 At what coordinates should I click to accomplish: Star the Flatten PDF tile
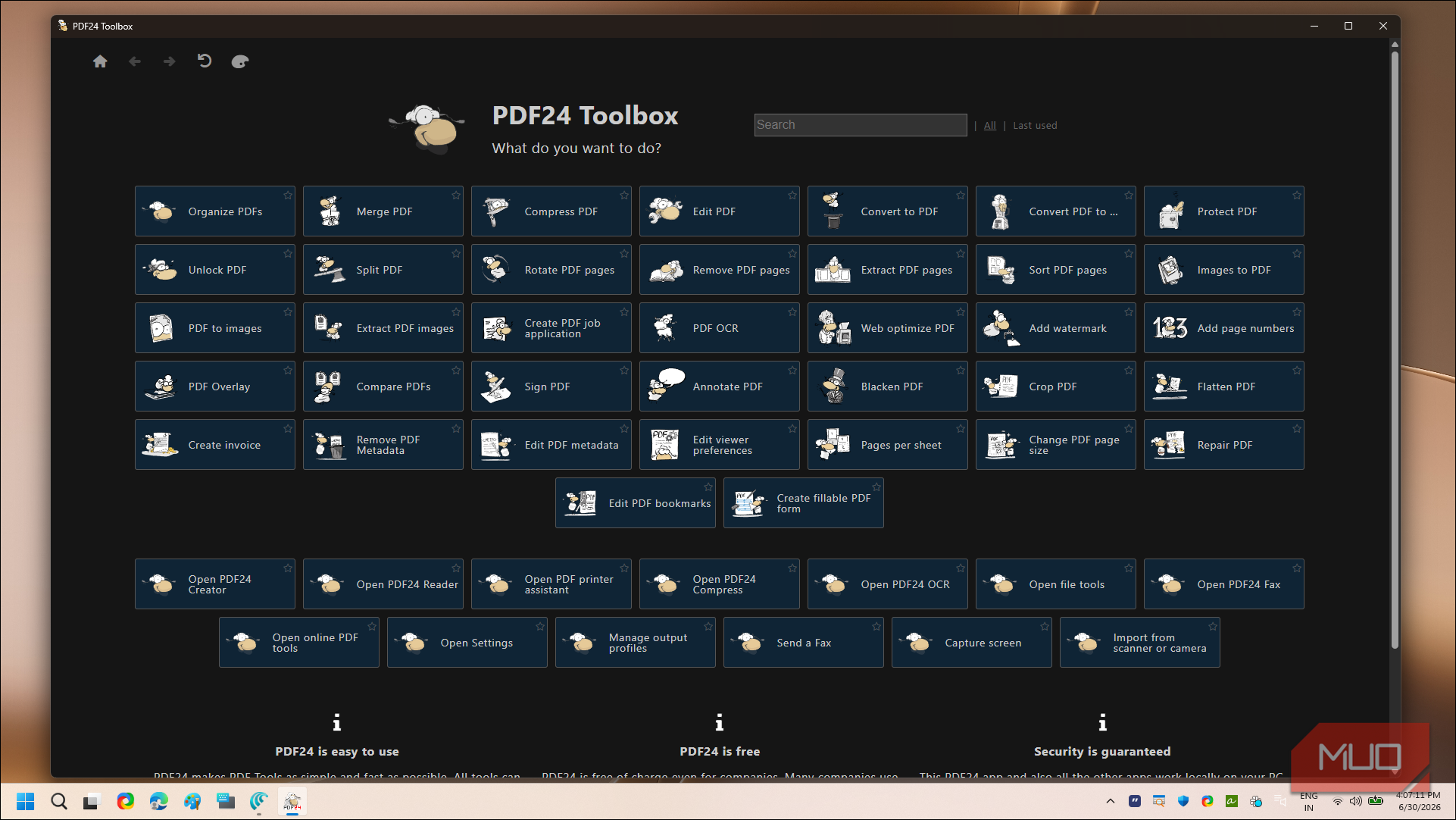1297,370
